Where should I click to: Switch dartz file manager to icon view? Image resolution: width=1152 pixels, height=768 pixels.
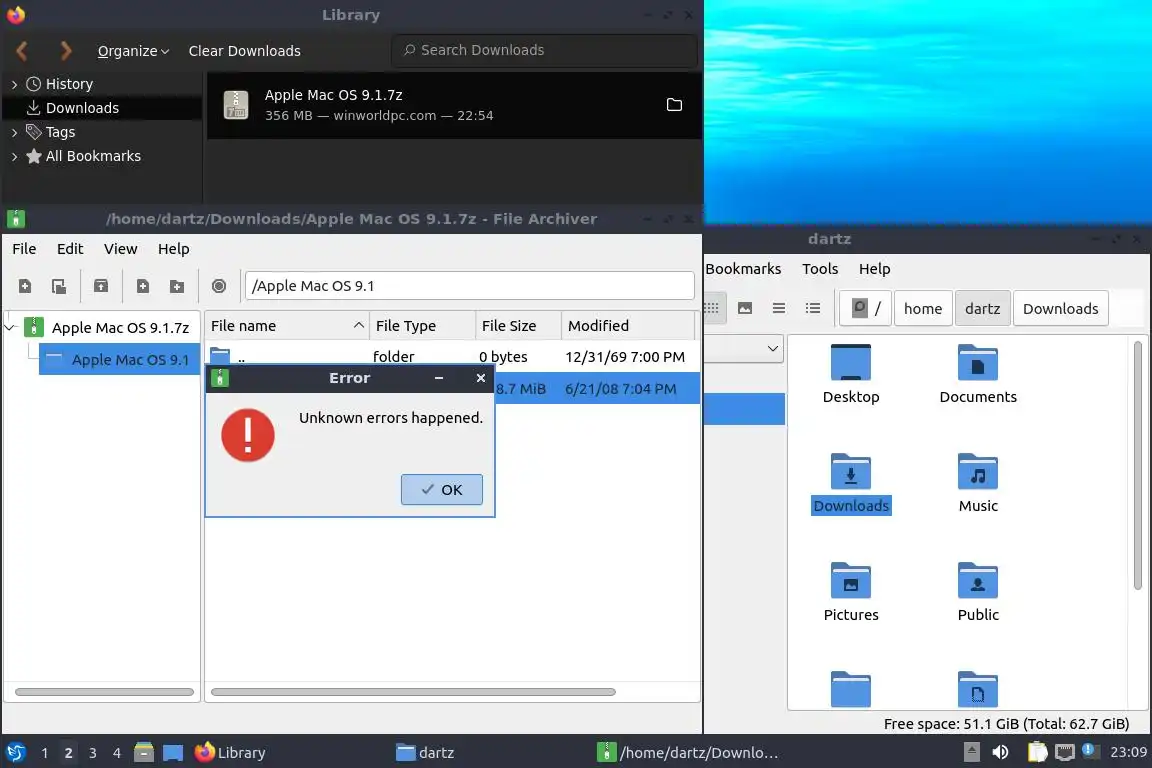pos(711,308)
